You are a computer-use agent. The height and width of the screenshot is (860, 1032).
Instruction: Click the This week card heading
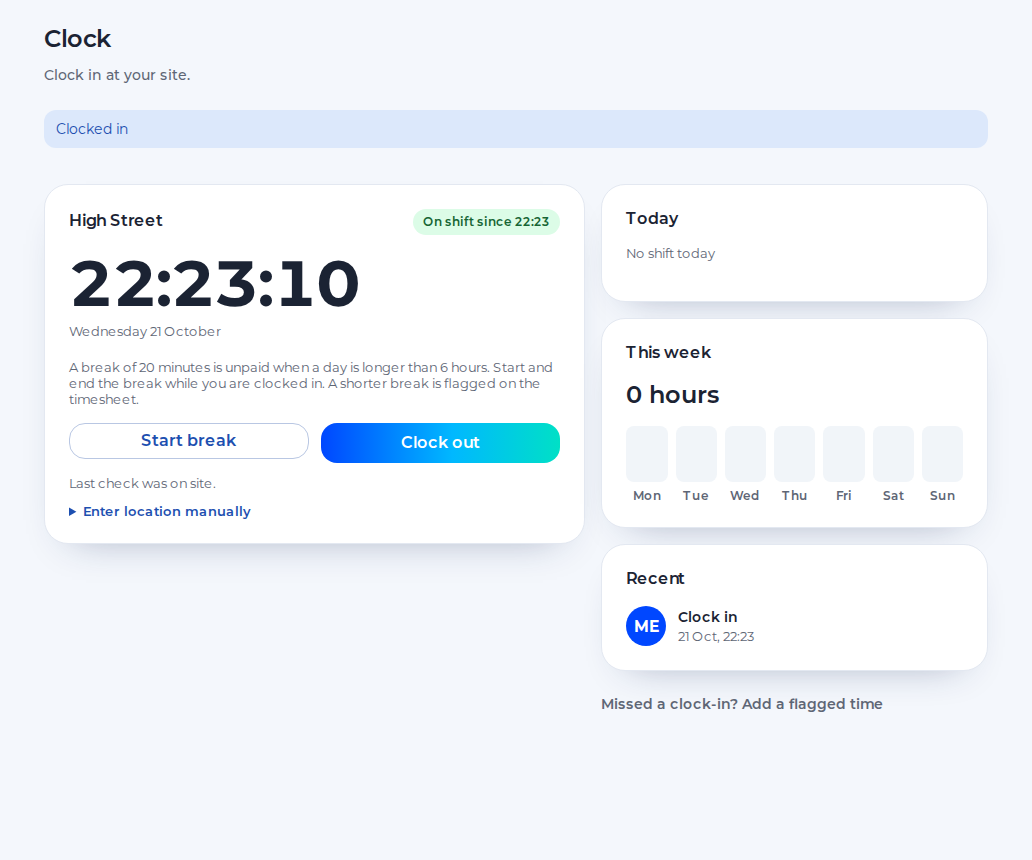(669, 353)
